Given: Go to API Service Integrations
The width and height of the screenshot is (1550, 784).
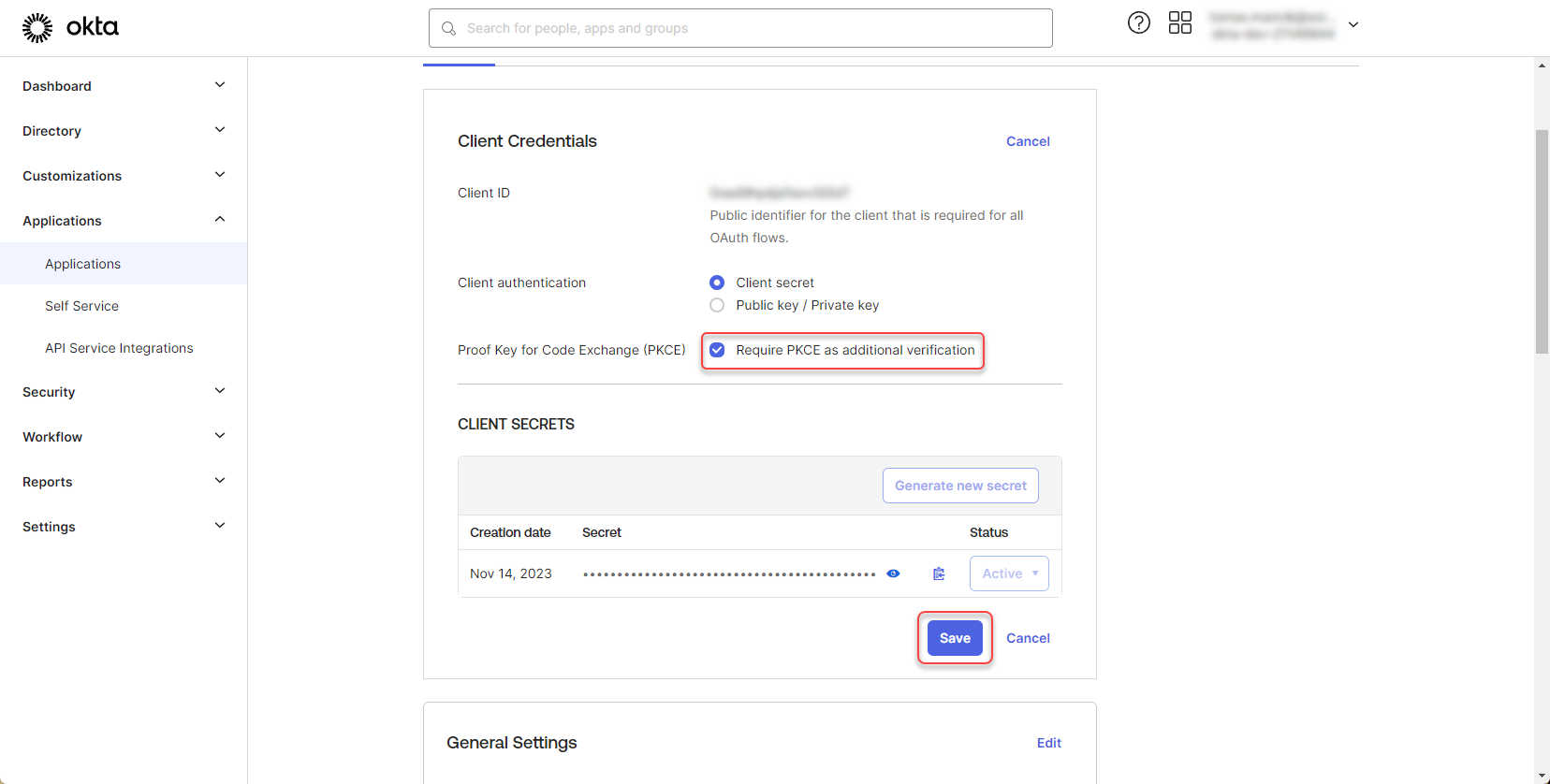Looking at the screenshot, I should pyautogui.click(x=119, y=348).
